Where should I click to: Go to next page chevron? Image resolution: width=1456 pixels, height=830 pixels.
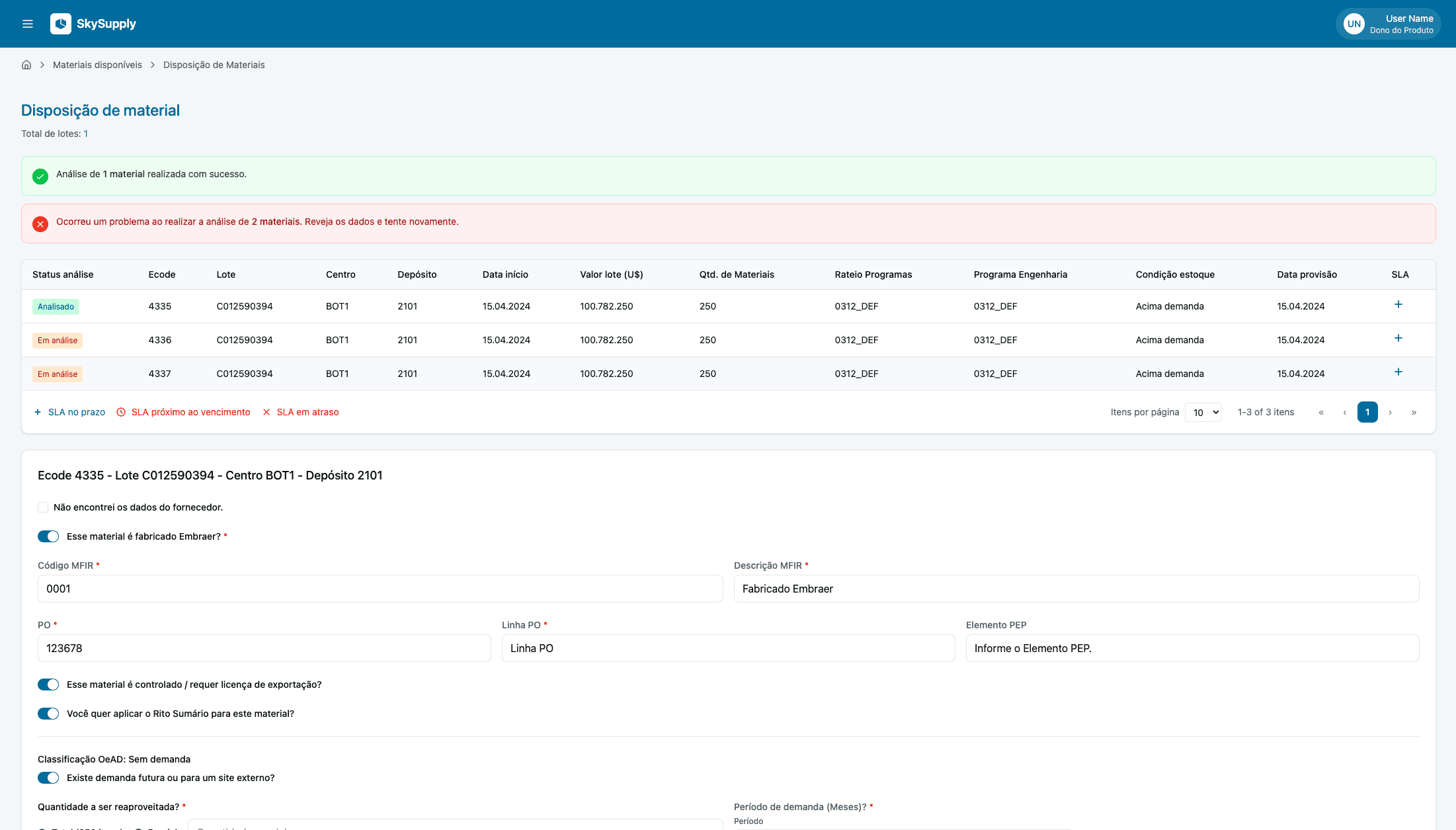point(1391,413)
